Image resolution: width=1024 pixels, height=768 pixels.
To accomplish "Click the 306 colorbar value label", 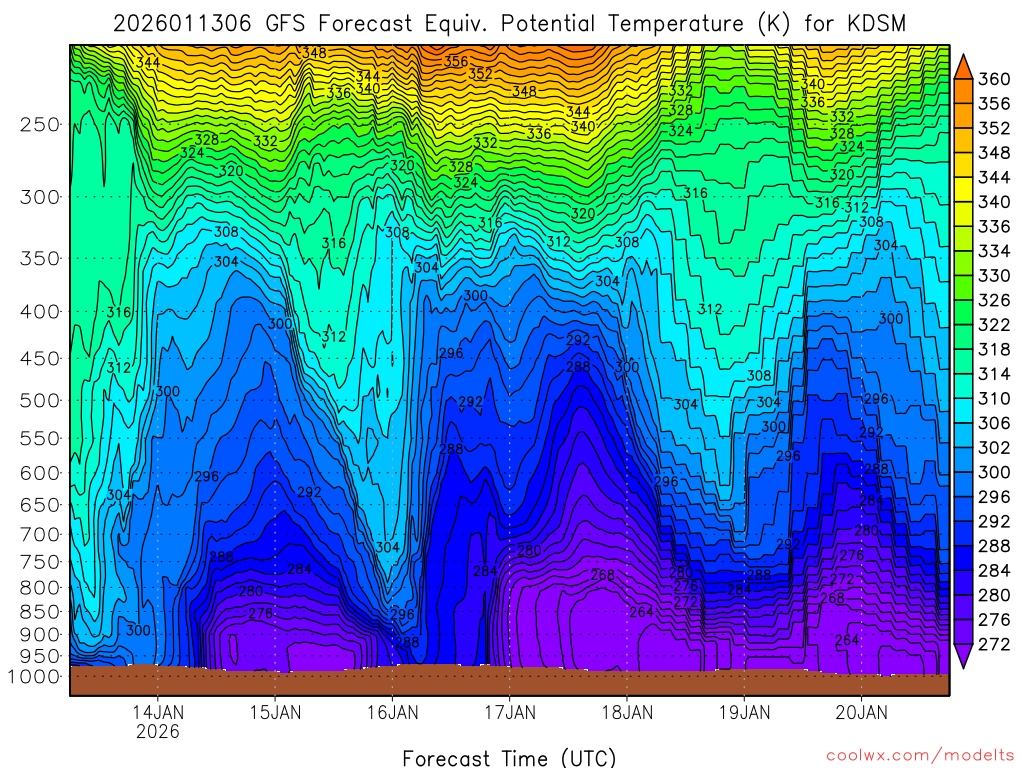I will pyautogui.click(x=994, y=423).
